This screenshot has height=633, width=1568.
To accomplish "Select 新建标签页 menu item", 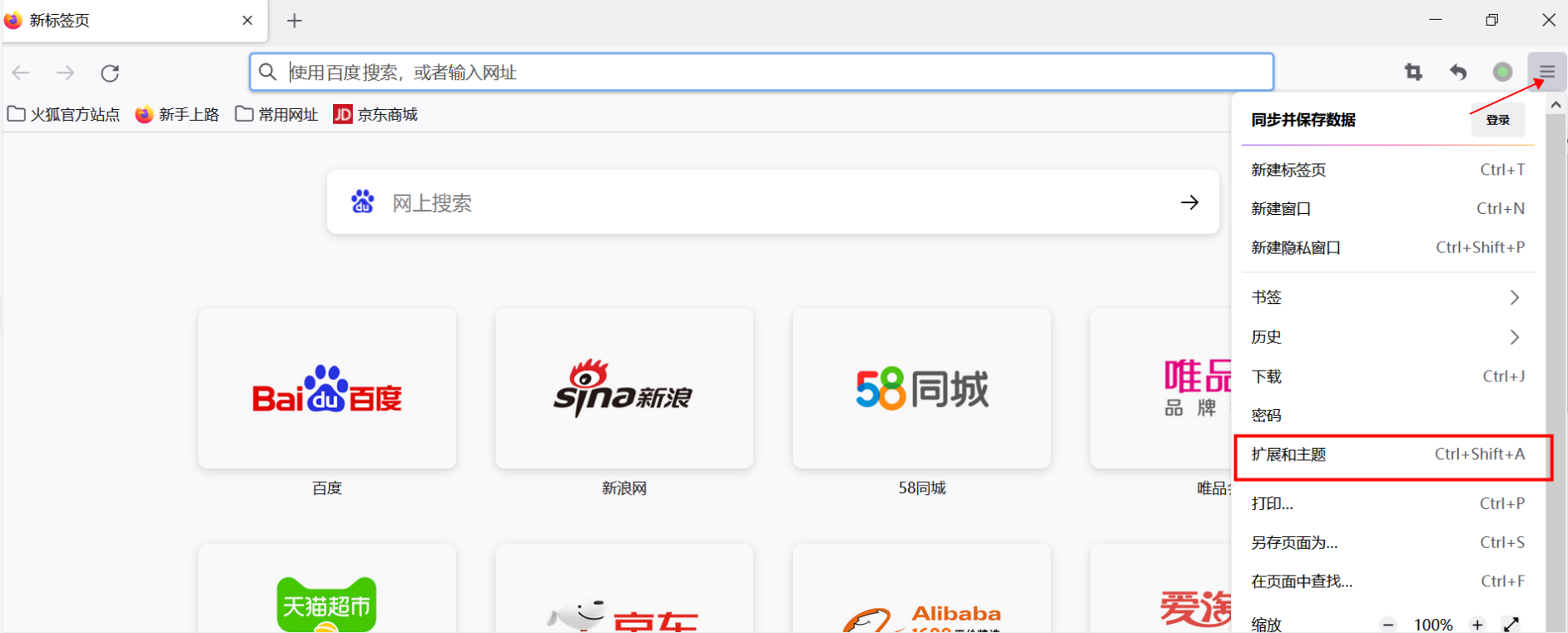I will click(x=1387, y=170).
